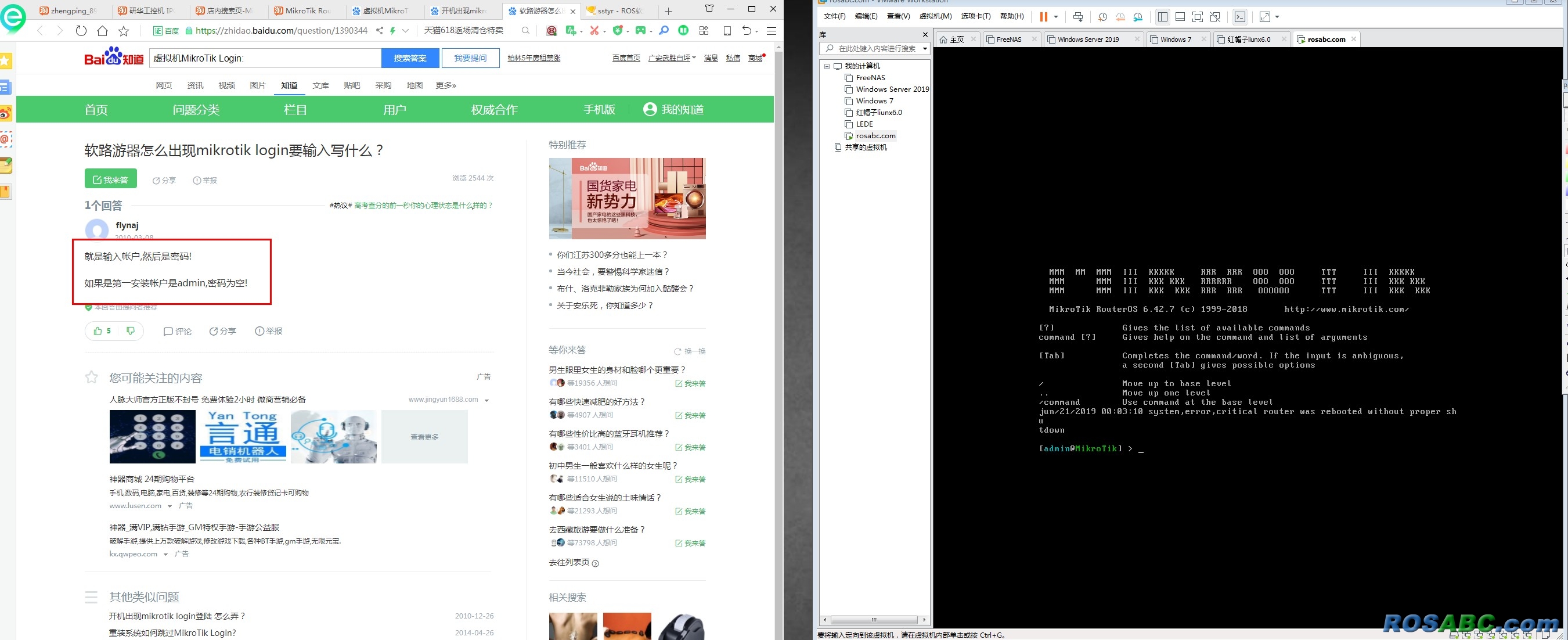Select 红帽子liunx6.0 in the library tree
The image size is (1568, 640).
[878, 112]
